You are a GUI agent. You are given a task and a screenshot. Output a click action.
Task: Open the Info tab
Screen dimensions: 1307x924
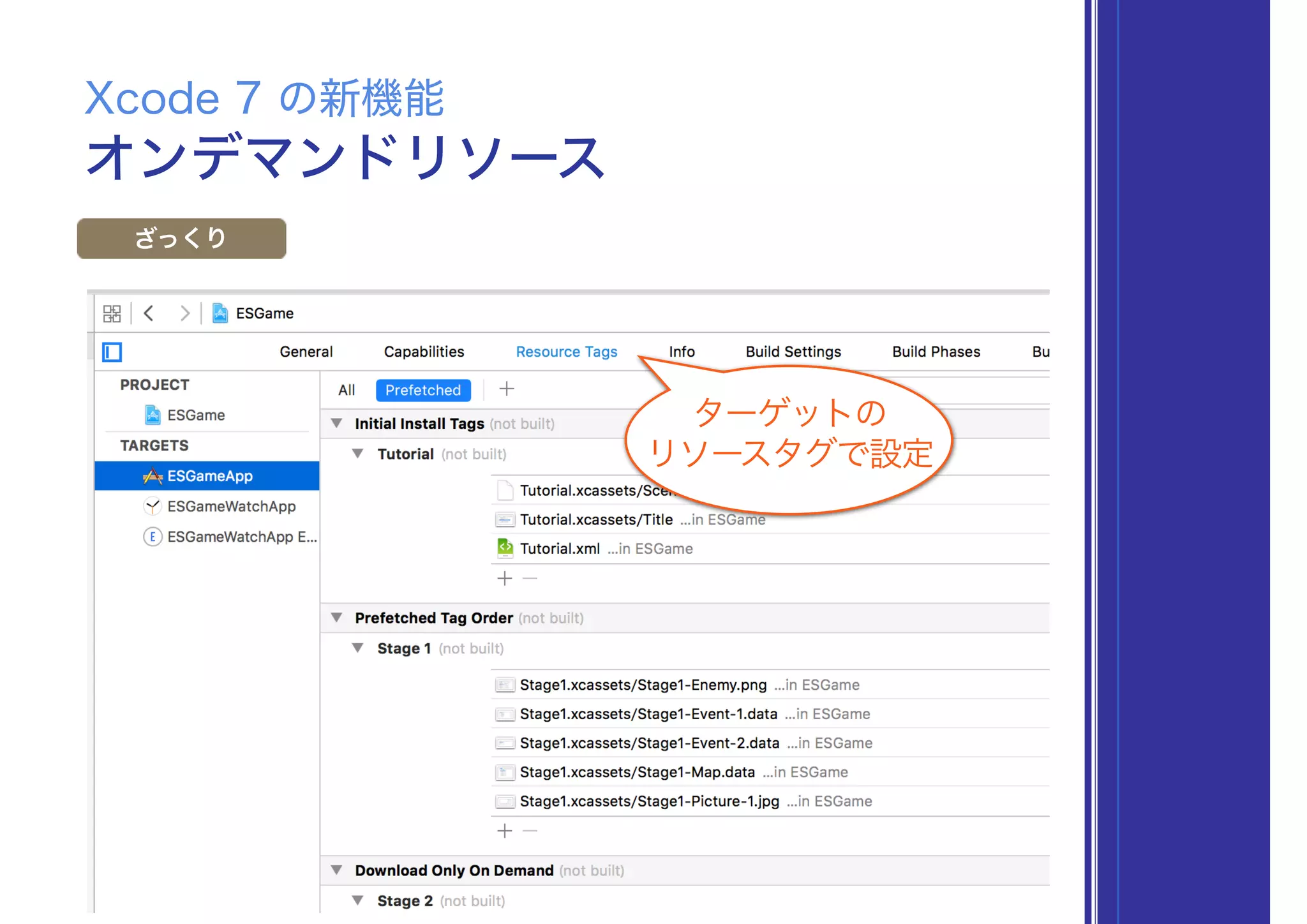click(682, 352)
